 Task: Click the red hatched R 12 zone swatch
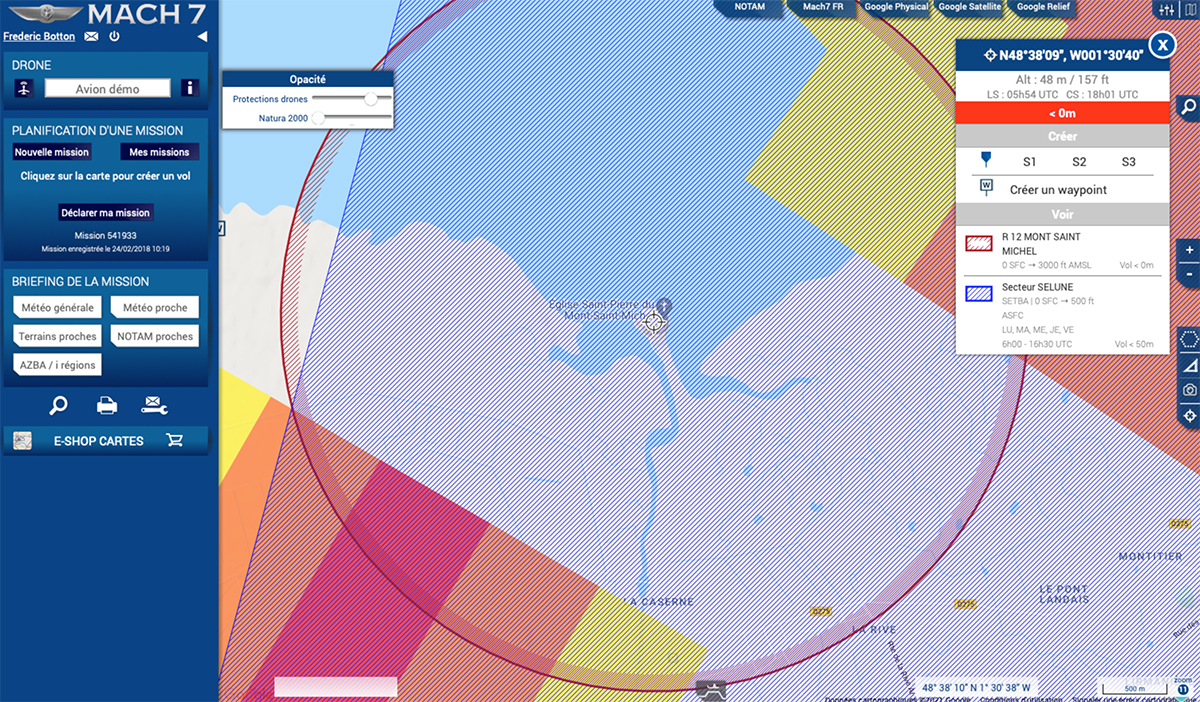point(978,243)
